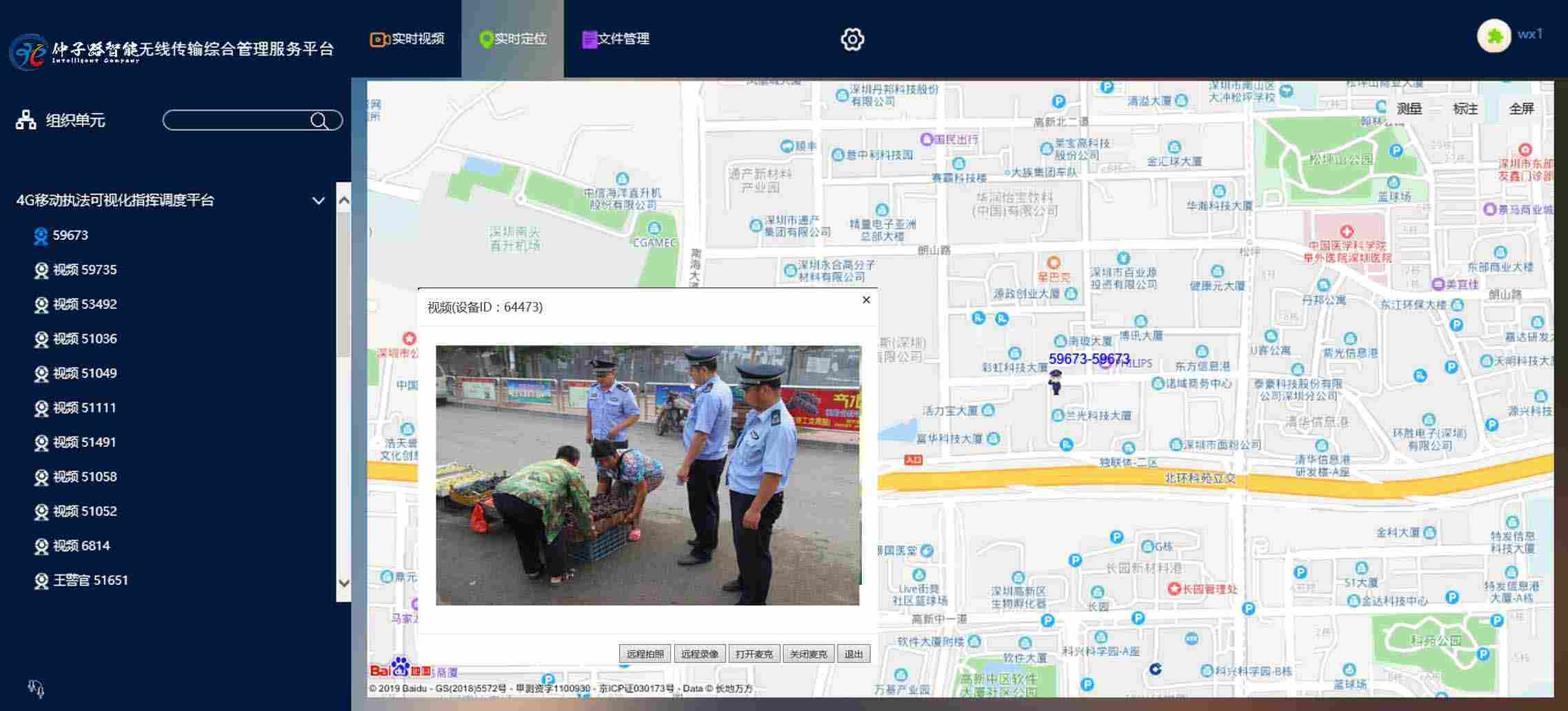Collapse the 4G移动执法可视化指挥调度平台 group
1568x711 pixels.
click(318, 201)
